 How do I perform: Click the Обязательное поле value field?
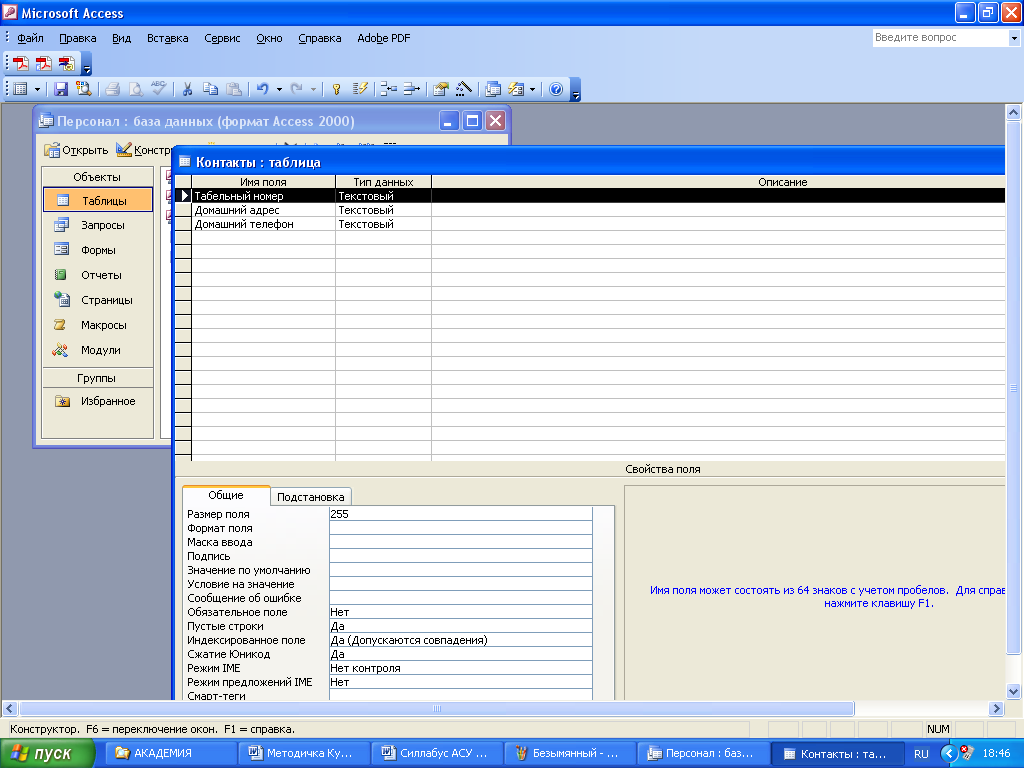tap(460, 612)
